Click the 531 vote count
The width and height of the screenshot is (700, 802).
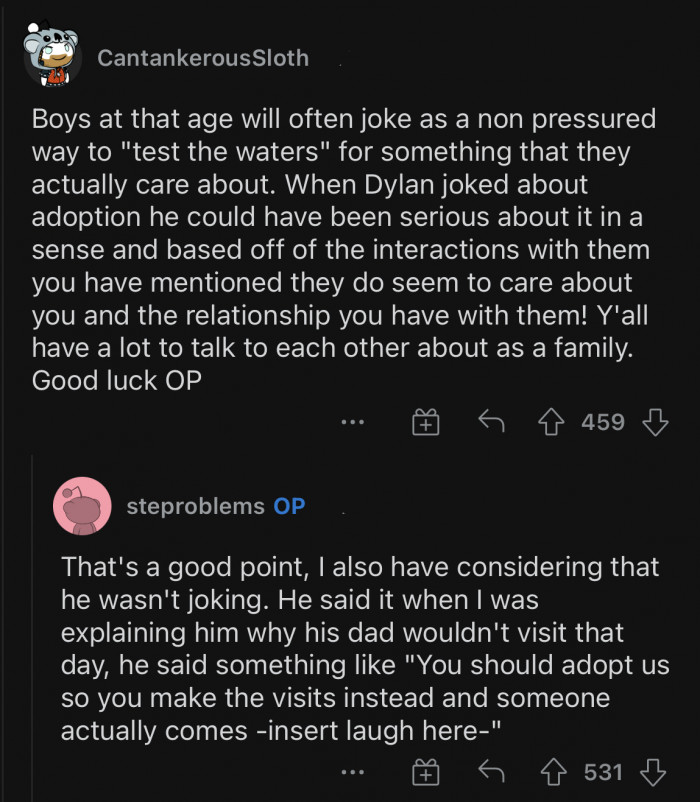[x=599, y=771]
